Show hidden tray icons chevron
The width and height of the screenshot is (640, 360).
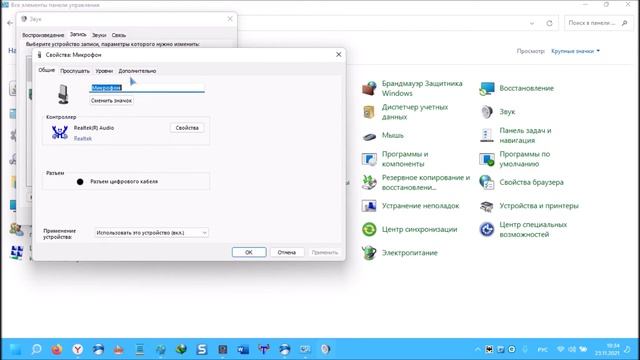click(478, 349)
